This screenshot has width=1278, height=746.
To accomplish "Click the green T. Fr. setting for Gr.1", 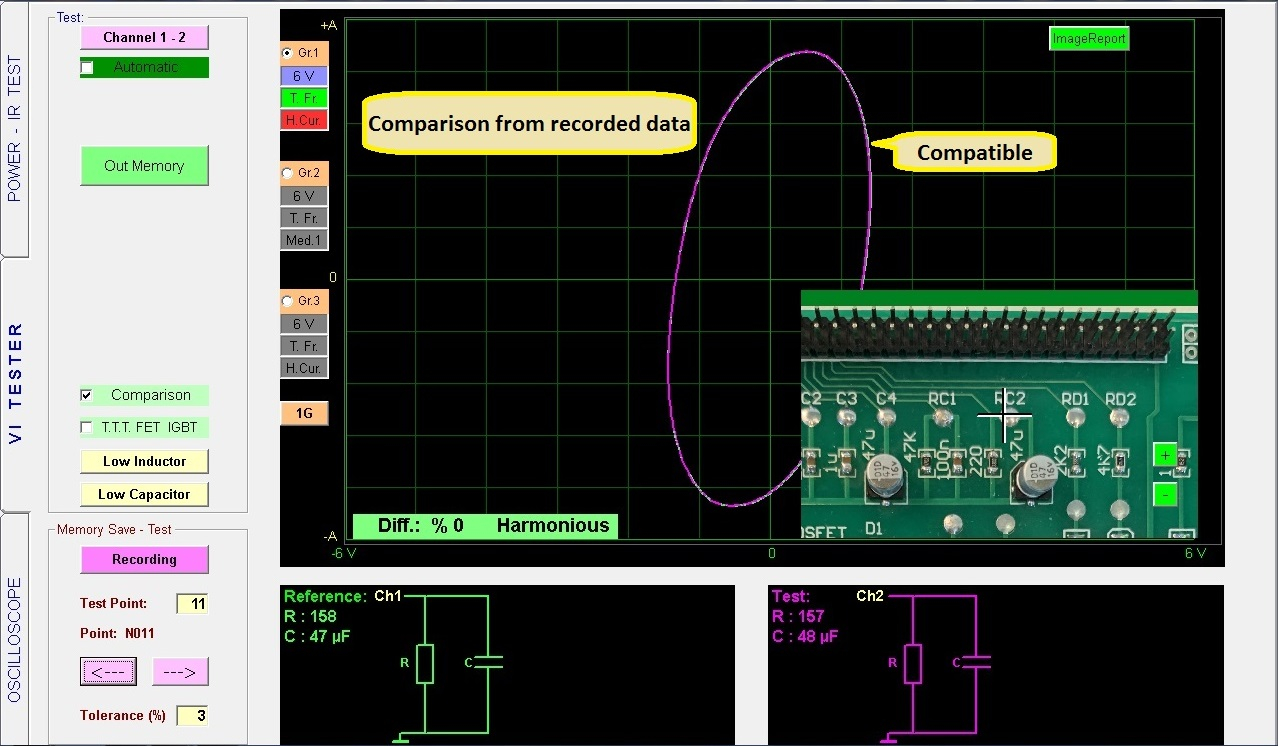I will click(304, 98).
